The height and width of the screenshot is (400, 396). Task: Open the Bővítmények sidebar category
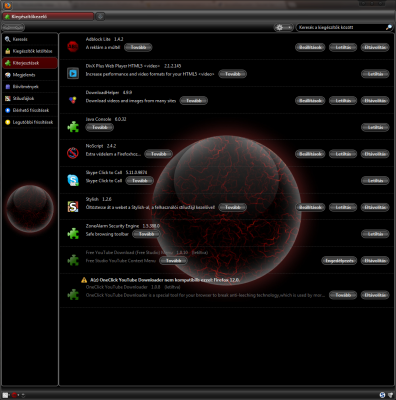[30, 87]
